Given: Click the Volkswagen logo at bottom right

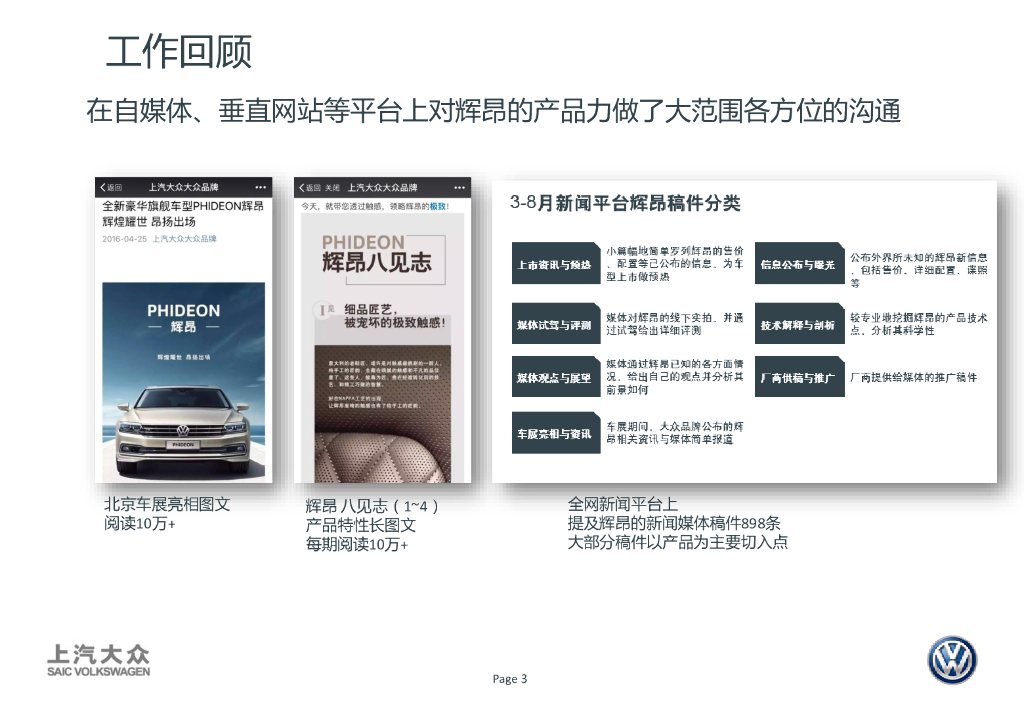Looking at the screenshot, I should (x=953, y=660).
